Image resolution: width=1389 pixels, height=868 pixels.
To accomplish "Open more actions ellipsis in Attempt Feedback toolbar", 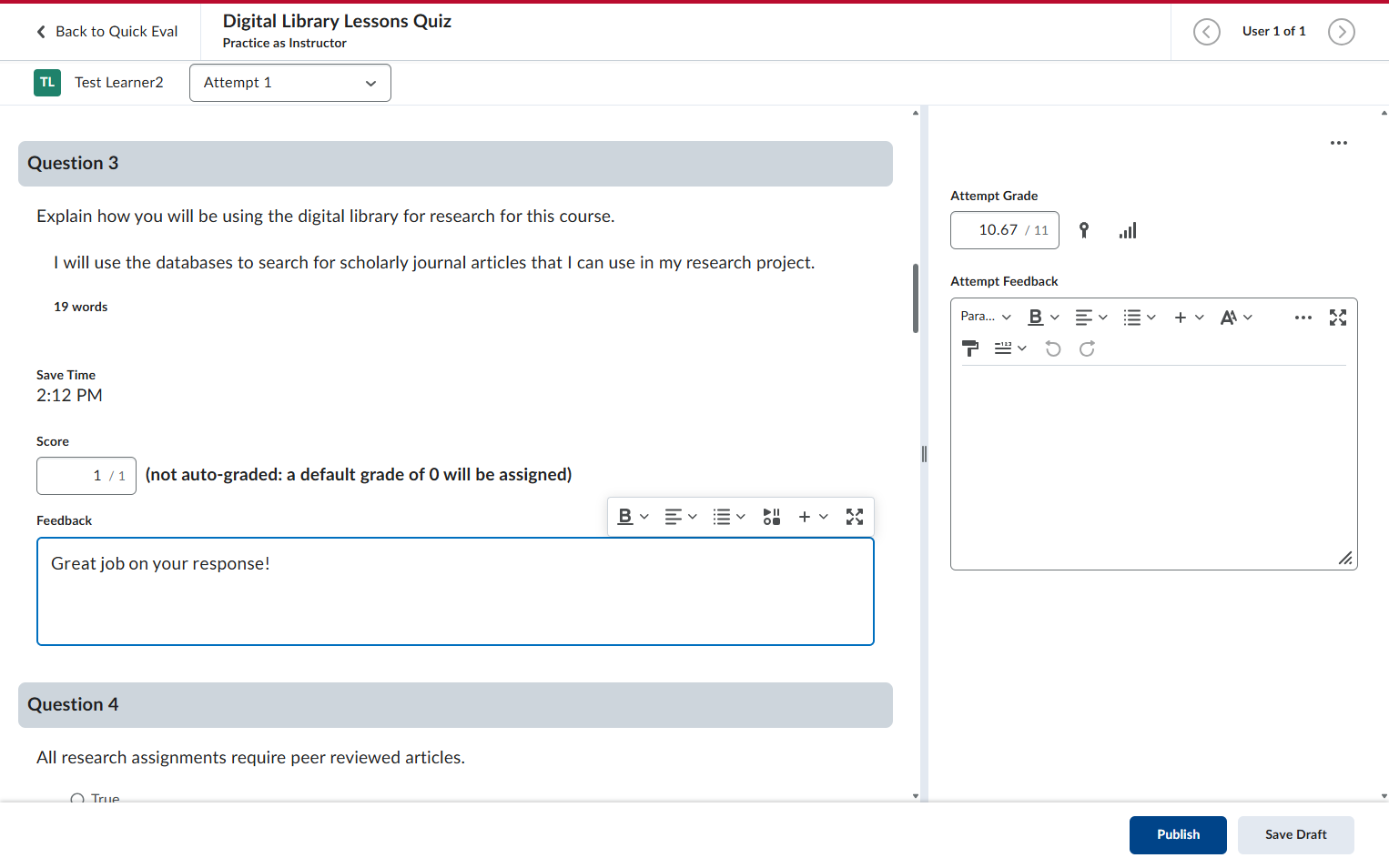I will 1303,317.
